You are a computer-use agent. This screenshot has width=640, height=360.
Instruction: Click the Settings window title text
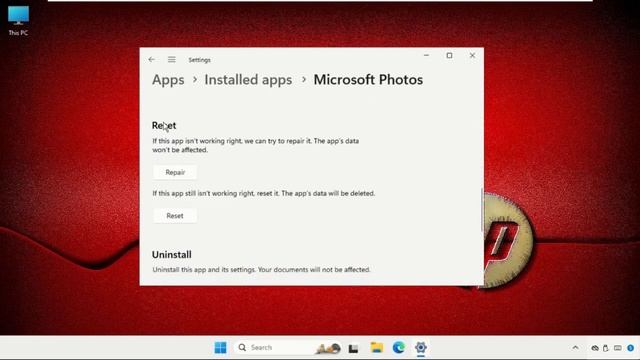[200, 60]
